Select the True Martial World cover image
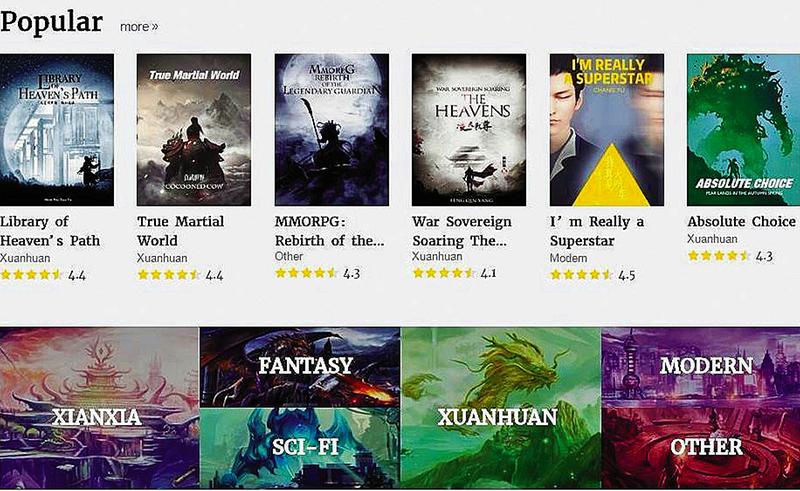Image resolution: width=800 pixels, height=491 pixels. [194, 130]
